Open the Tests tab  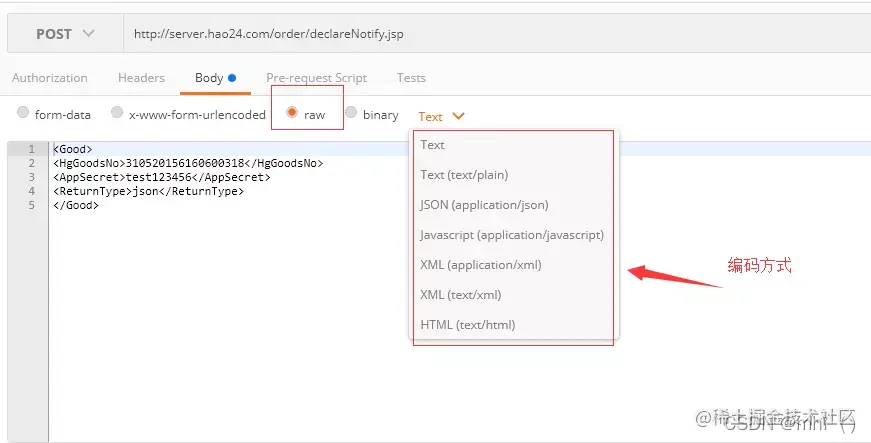[411, 78]
